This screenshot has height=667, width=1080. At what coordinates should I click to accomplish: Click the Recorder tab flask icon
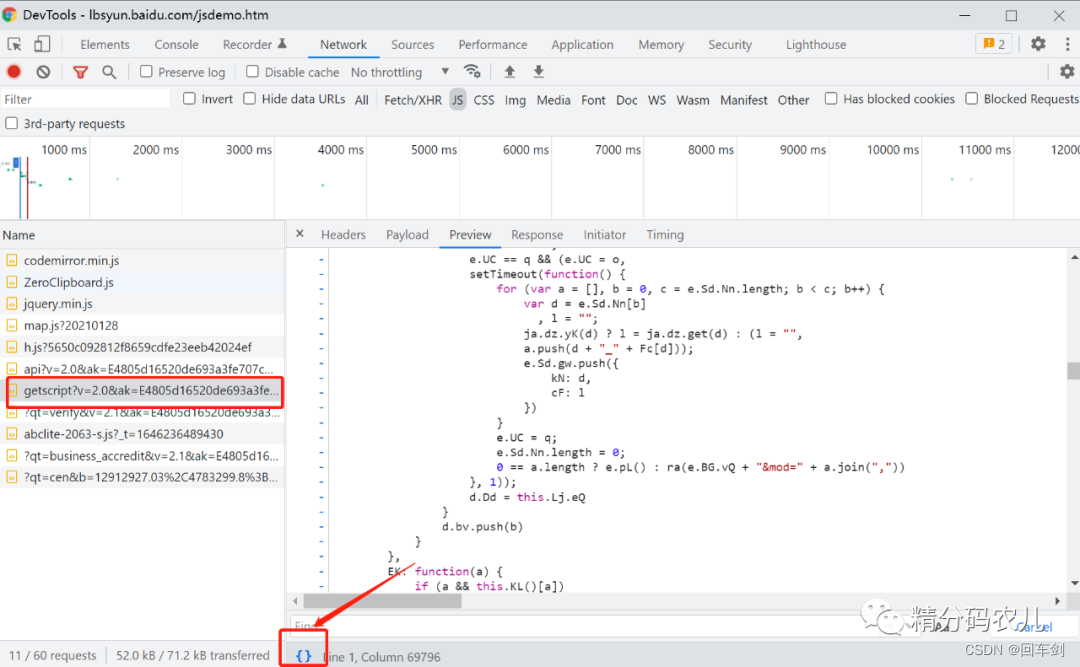pos(282,44)
